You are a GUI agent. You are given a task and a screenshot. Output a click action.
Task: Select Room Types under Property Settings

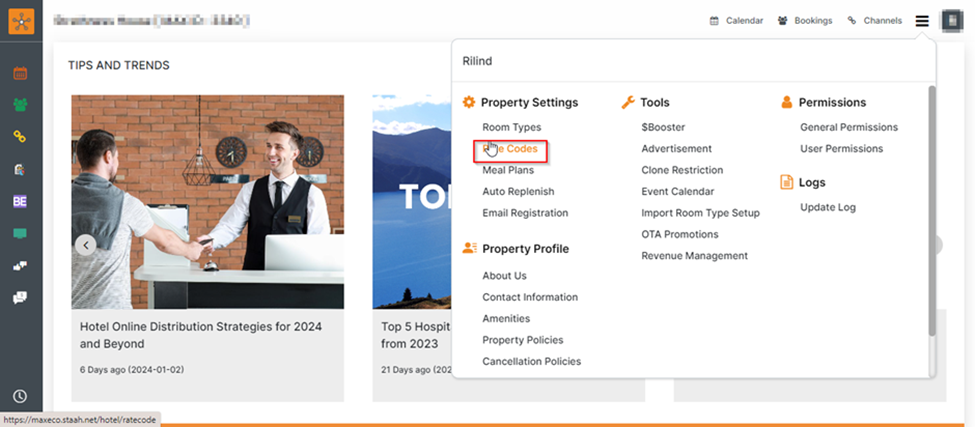click(x=511, y=127)
